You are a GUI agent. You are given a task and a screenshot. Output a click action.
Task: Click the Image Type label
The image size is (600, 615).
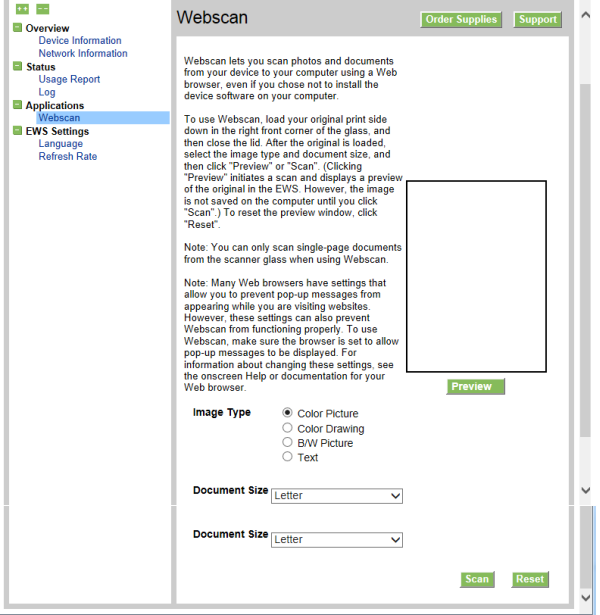click(222, 413)
